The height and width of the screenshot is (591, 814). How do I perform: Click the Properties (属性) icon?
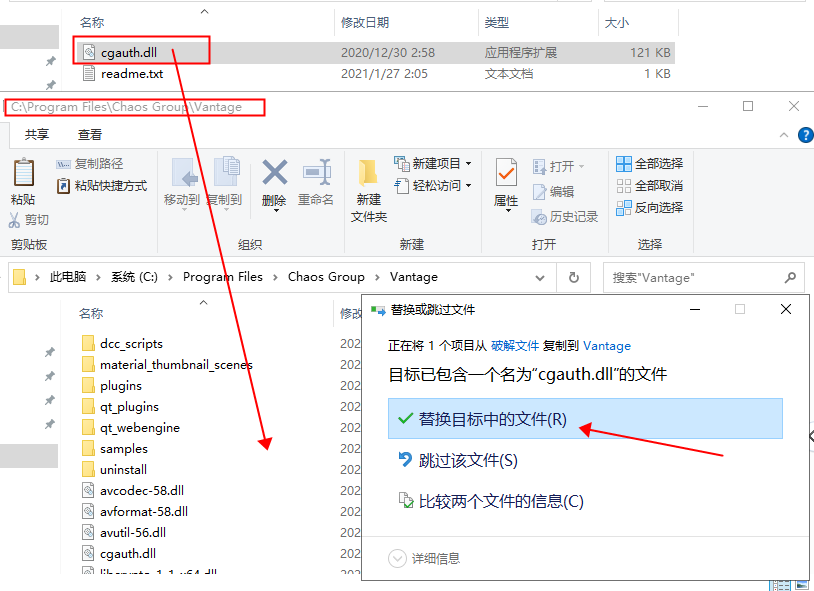coord(506,172)
